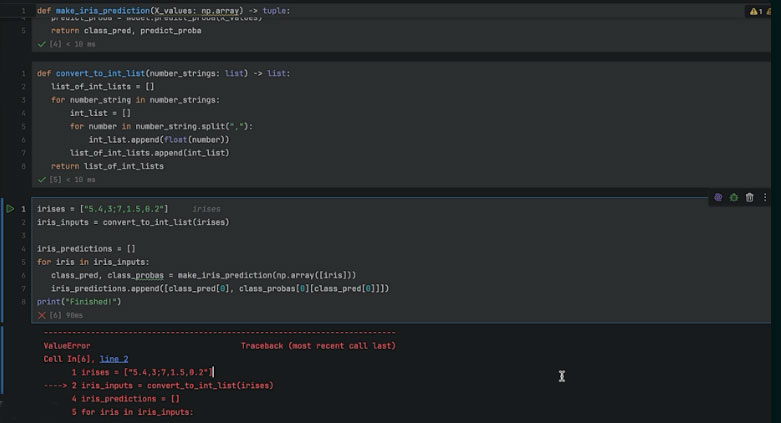Viewport: 781px width, 423px height.
Task: Place cursor on the print("Finished!") line
Action: [78, 301]
